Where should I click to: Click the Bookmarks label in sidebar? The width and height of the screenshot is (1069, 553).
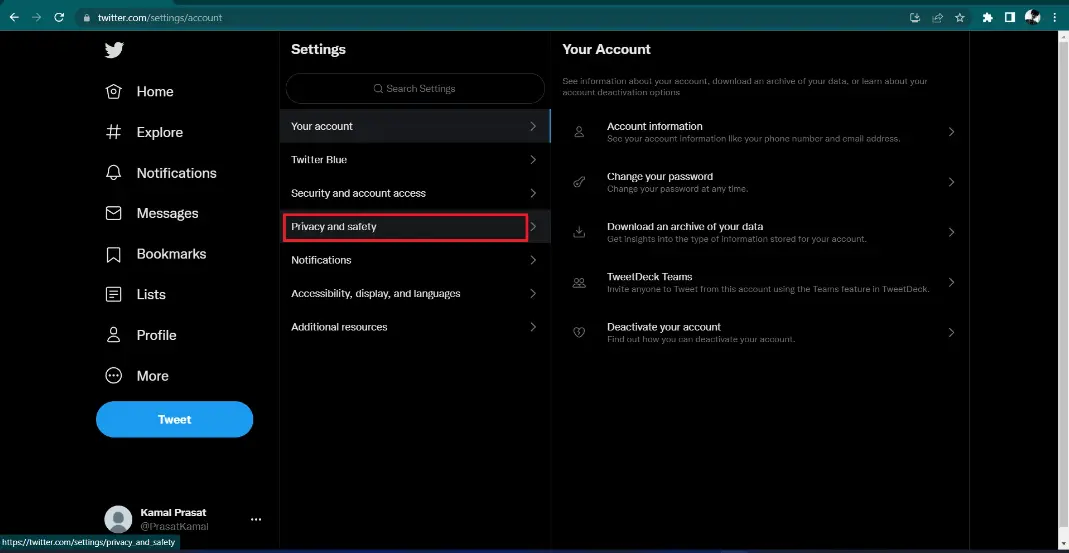tap(171, 254)
